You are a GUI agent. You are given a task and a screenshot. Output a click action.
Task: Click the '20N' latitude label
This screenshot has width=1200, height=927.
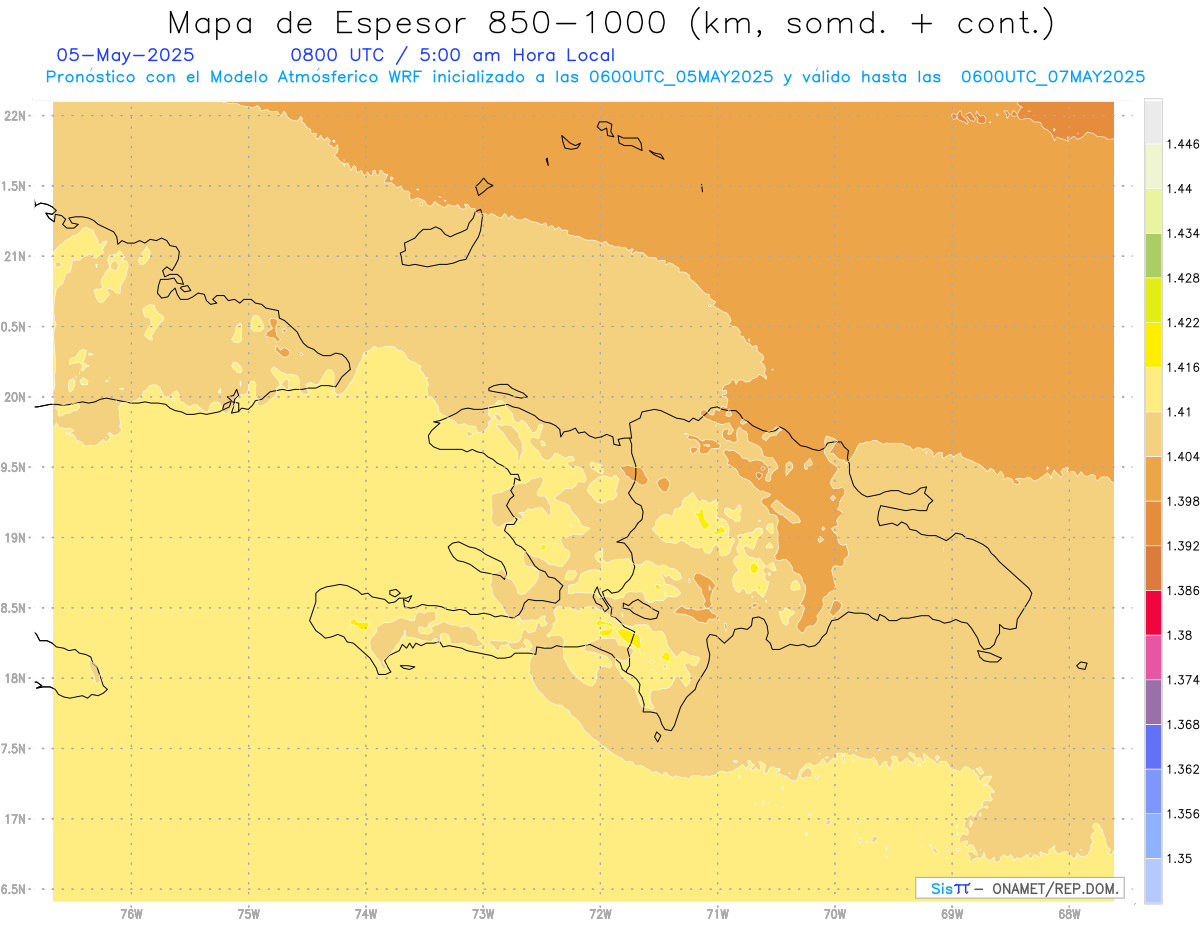(x=15, y=397)
